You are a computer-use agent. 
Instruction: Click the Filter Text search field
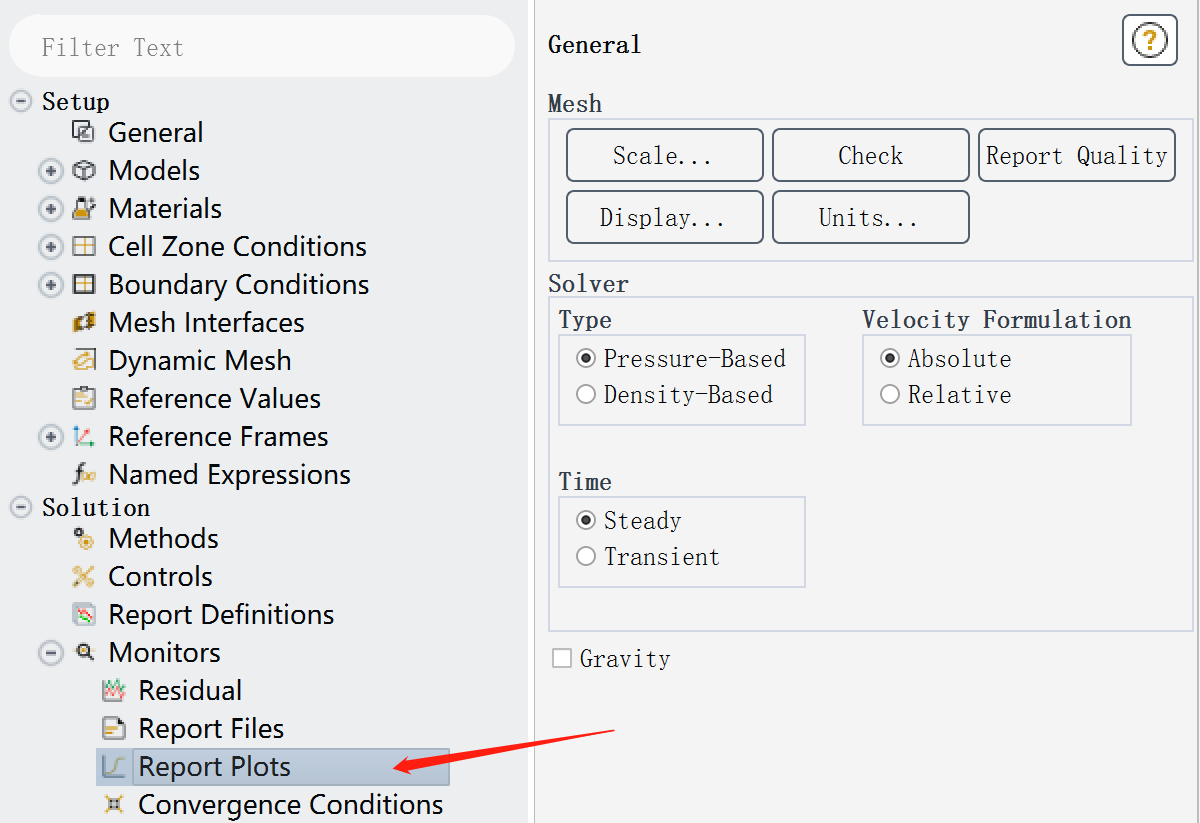click(x=262, y=47)
